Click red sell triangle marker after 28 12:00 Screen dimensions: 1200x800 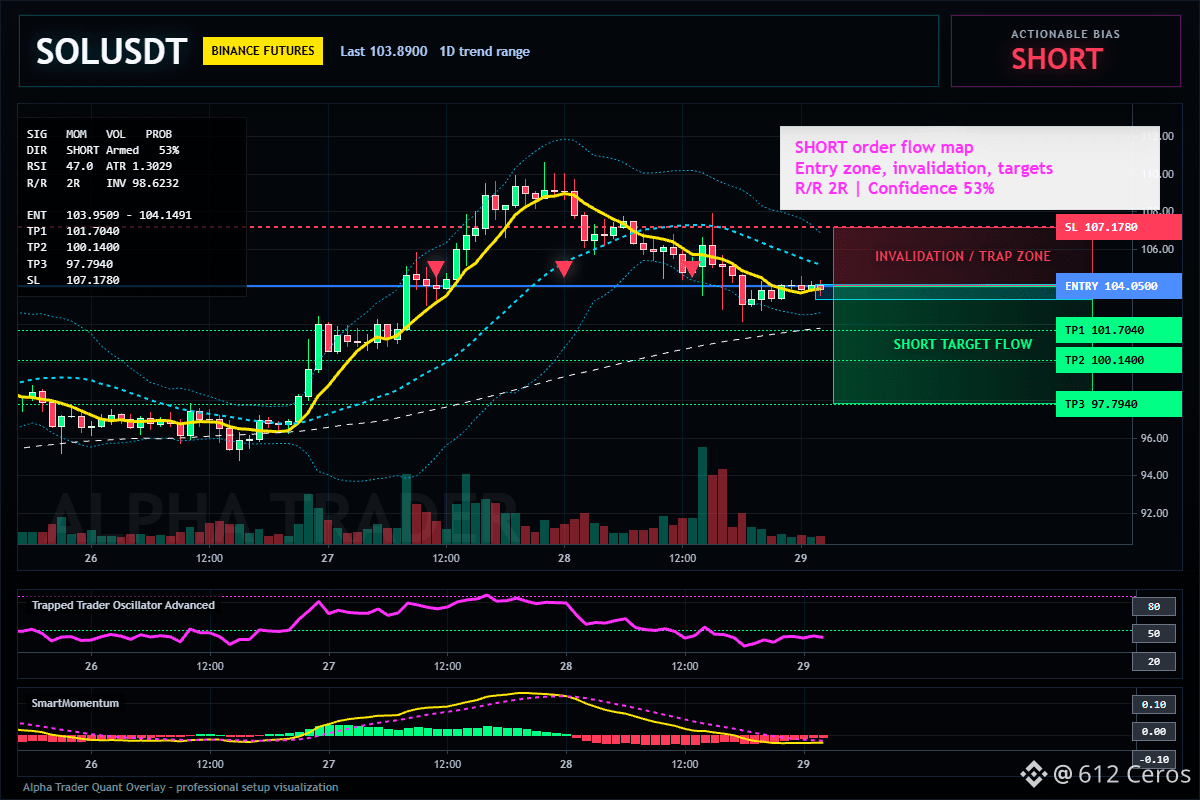tap(691, 268)
